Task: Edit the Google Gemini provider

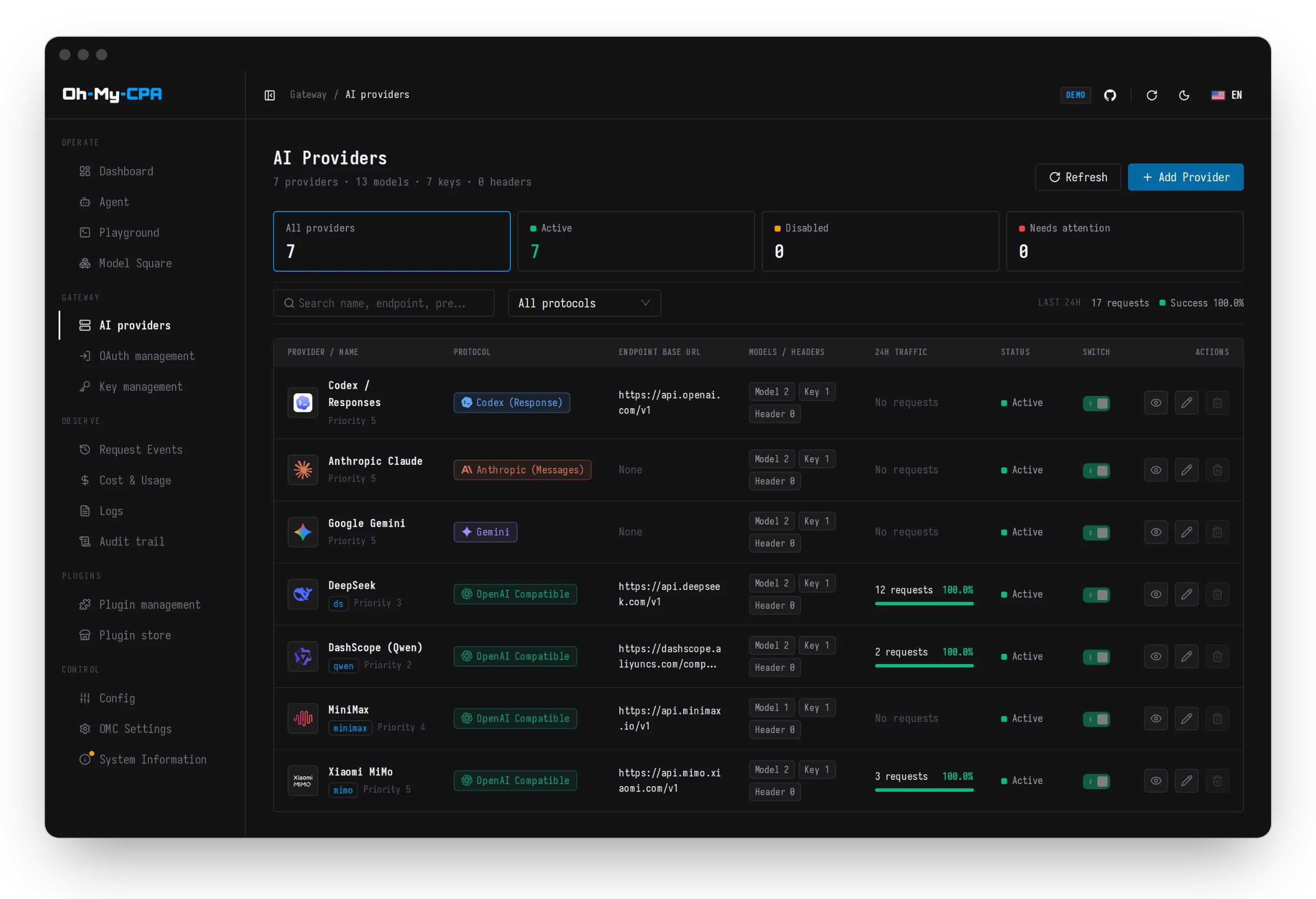Action: (x=1186, y=532)
